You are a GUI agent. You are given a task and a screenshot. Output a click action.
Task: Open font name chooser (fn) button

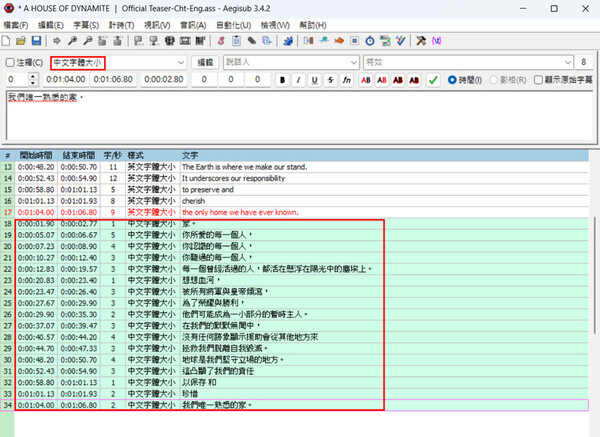point(346,79)
